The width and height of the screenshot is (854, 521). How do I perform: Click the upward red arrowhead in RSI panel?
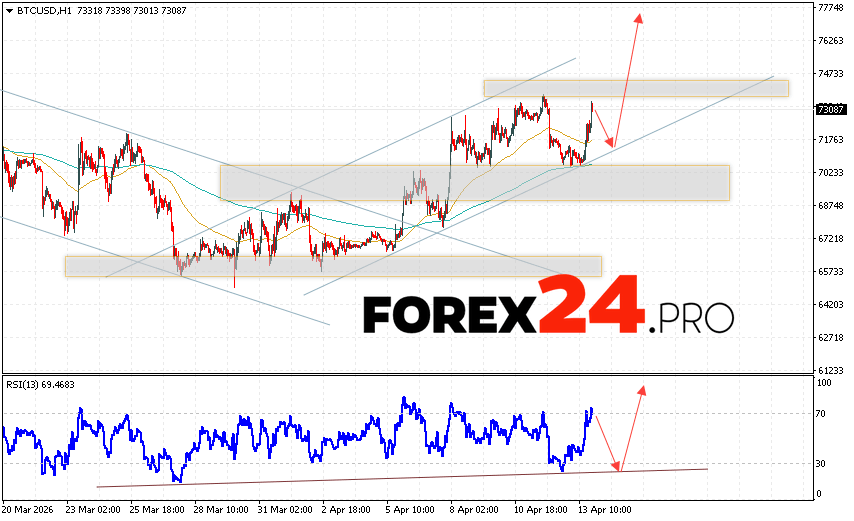(641, 390)
